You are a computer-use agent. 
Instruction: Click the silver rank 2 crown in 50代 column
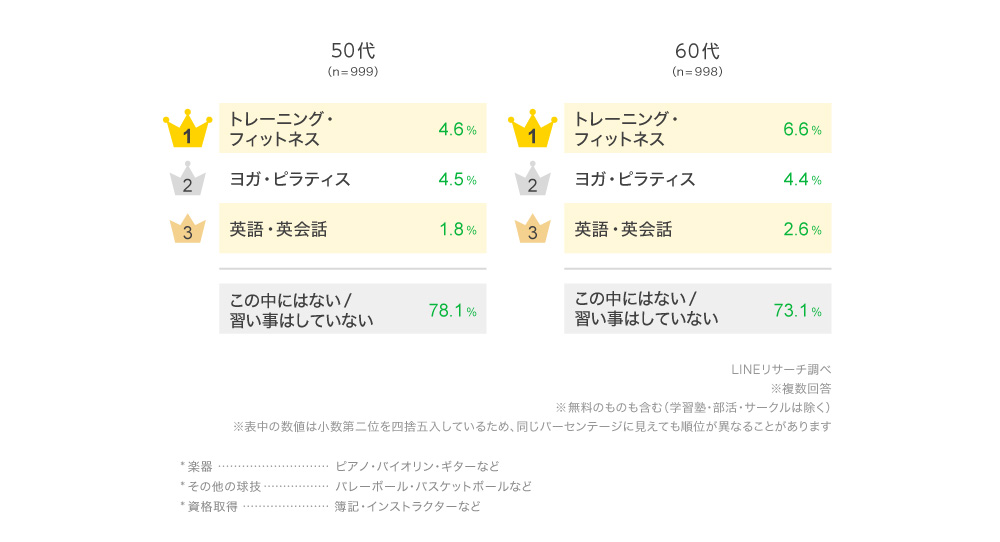coord(188,179)
